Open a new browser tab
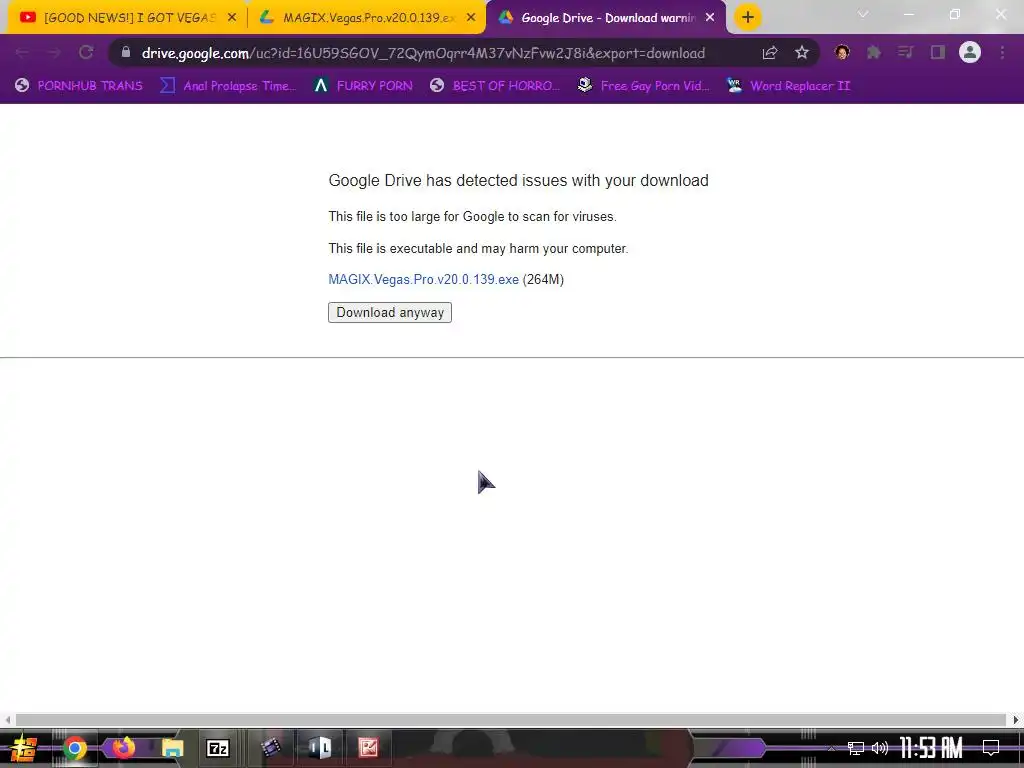The width and height of the screenshot is (1024, 768). click(748, 18)
